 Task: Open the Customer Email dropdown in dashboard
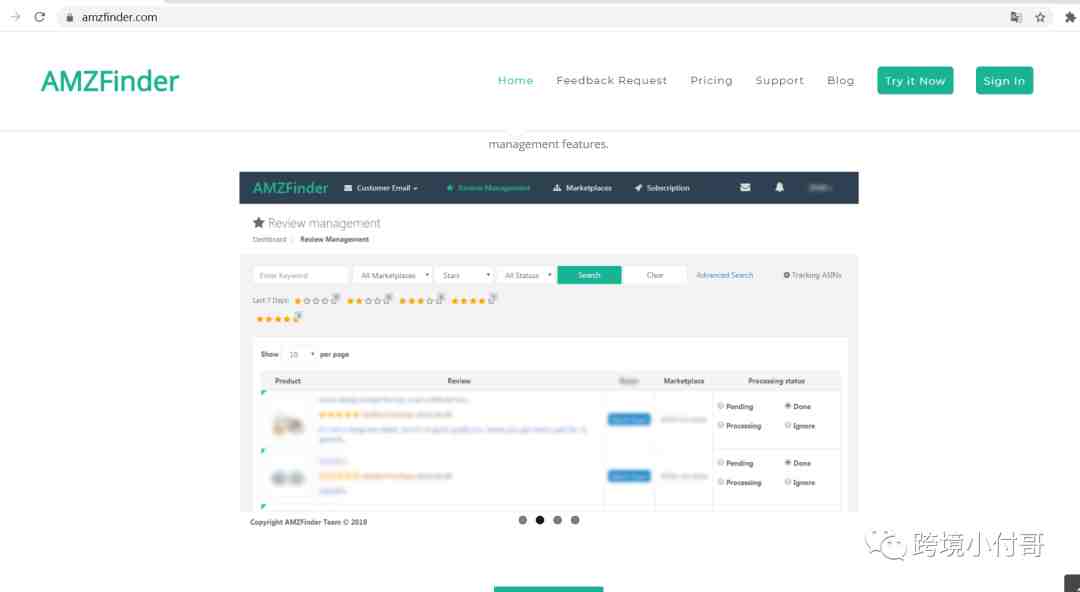pos(381,187)
